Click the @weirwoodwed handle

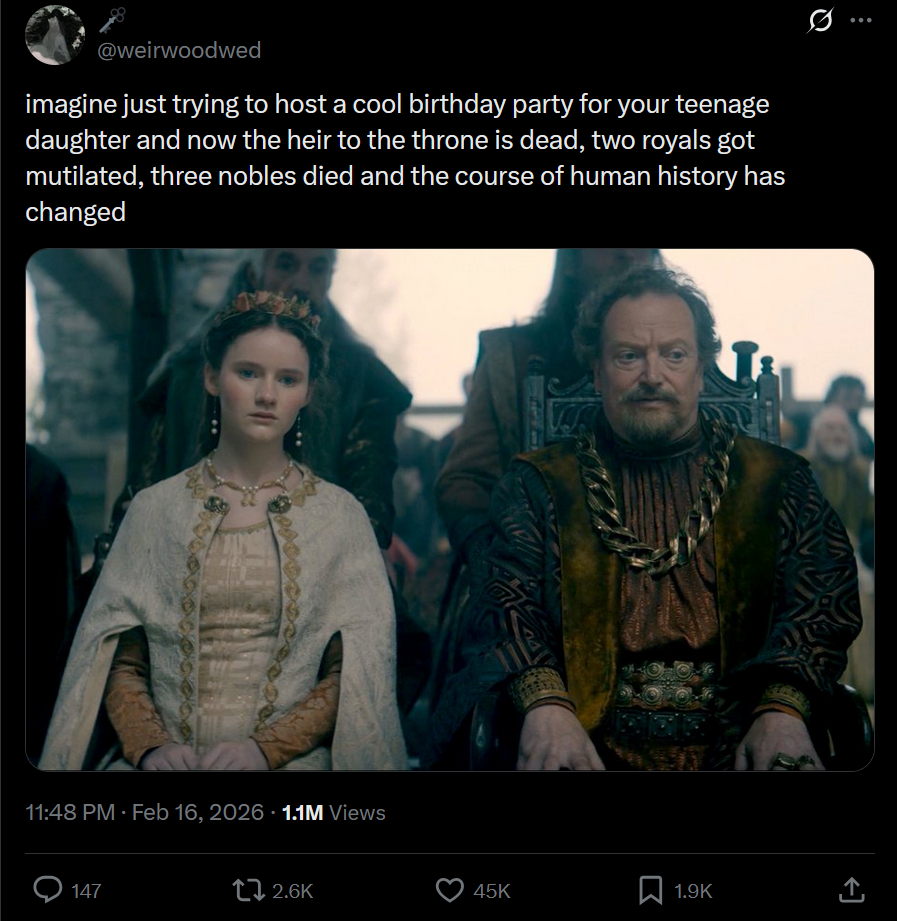[x=178, y=50]
